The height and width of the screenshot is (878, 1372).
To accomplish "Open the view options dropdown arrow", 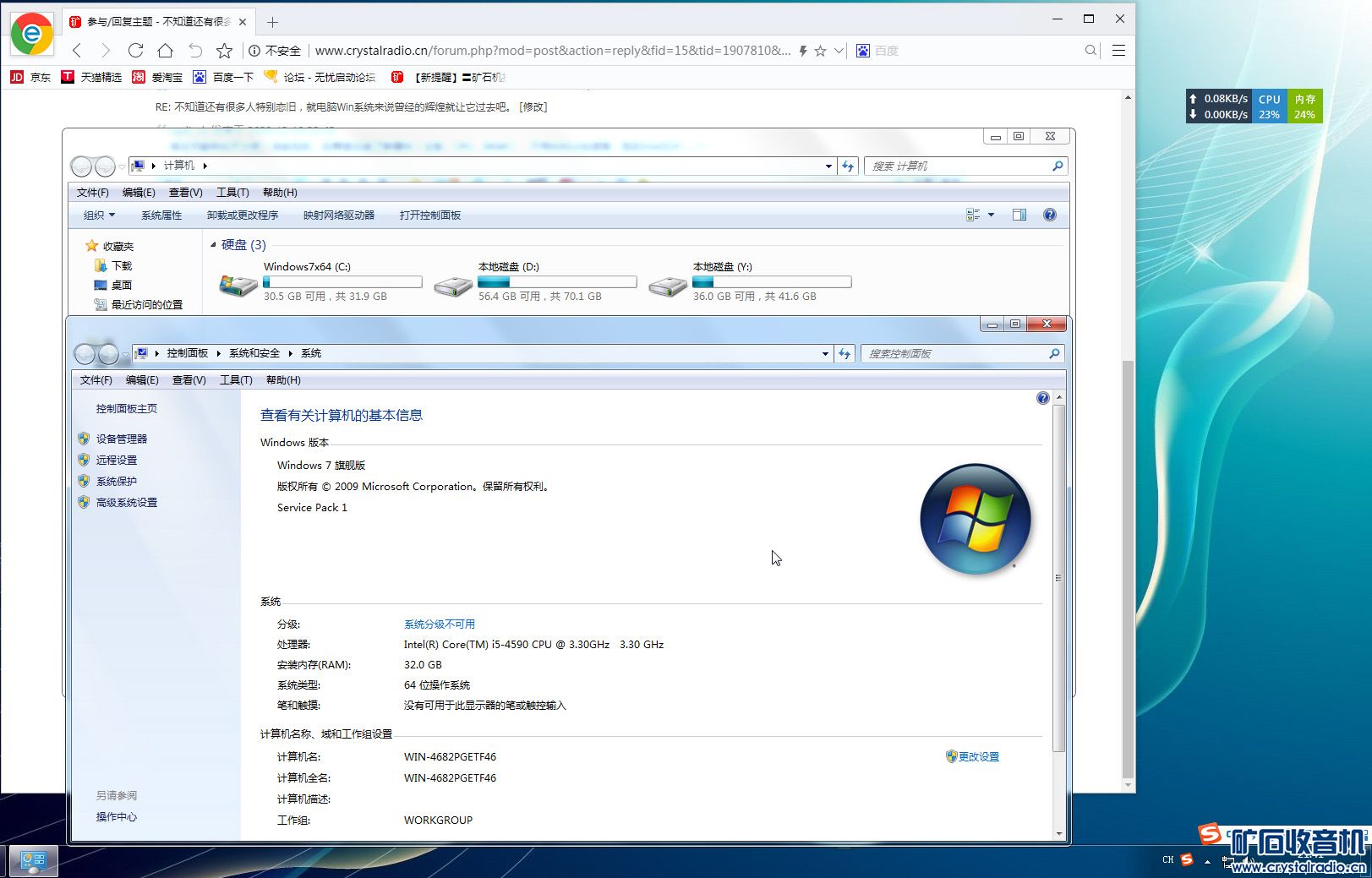I will click(x=991, y=215).
